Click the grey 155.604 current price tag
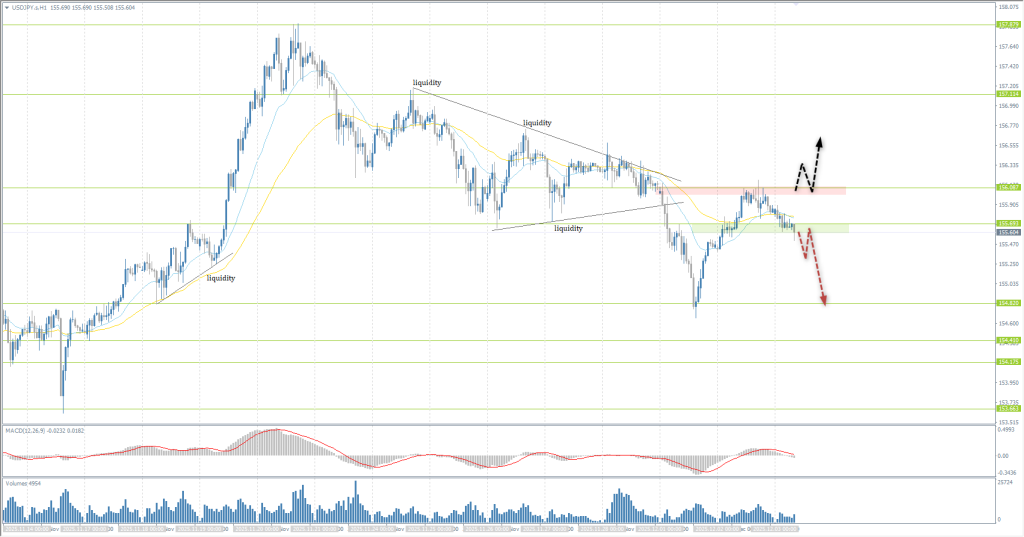This screenshot has height=537, width=1024. click(1007, 232)
